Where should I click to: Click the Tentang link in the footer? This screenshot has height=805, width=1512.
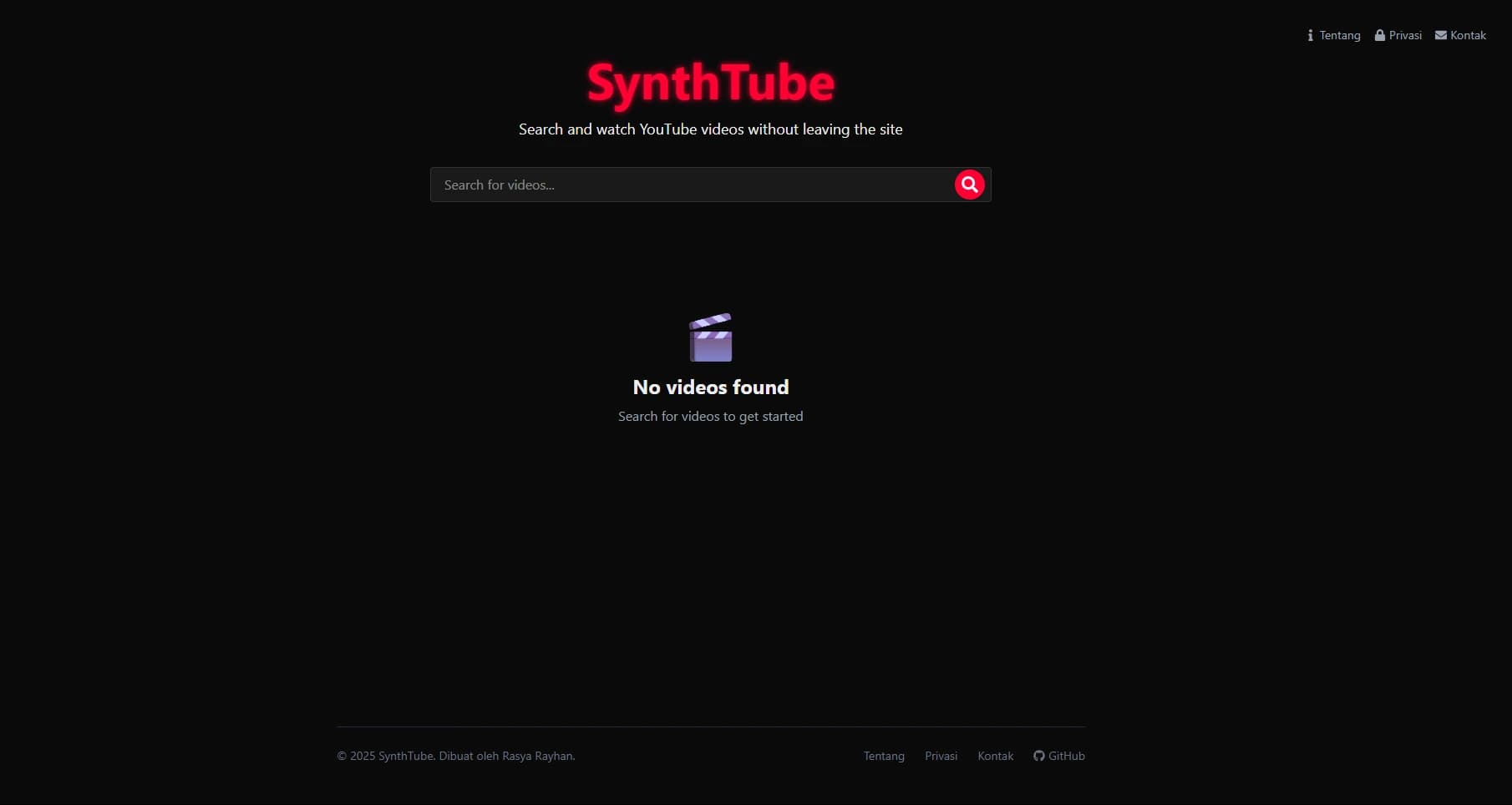click(884, 756)
